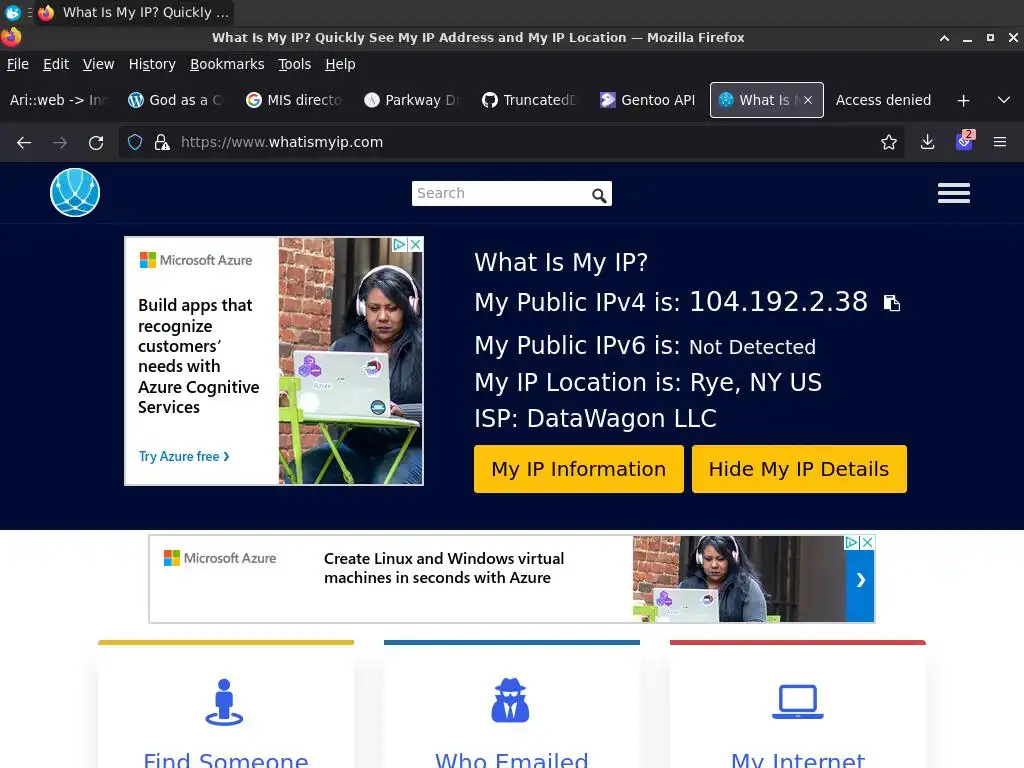Viewport: 1024px width, 768px height.
Task: Open the Firefox application menu
Action: pyautogui.click(x=1000, y=142)
